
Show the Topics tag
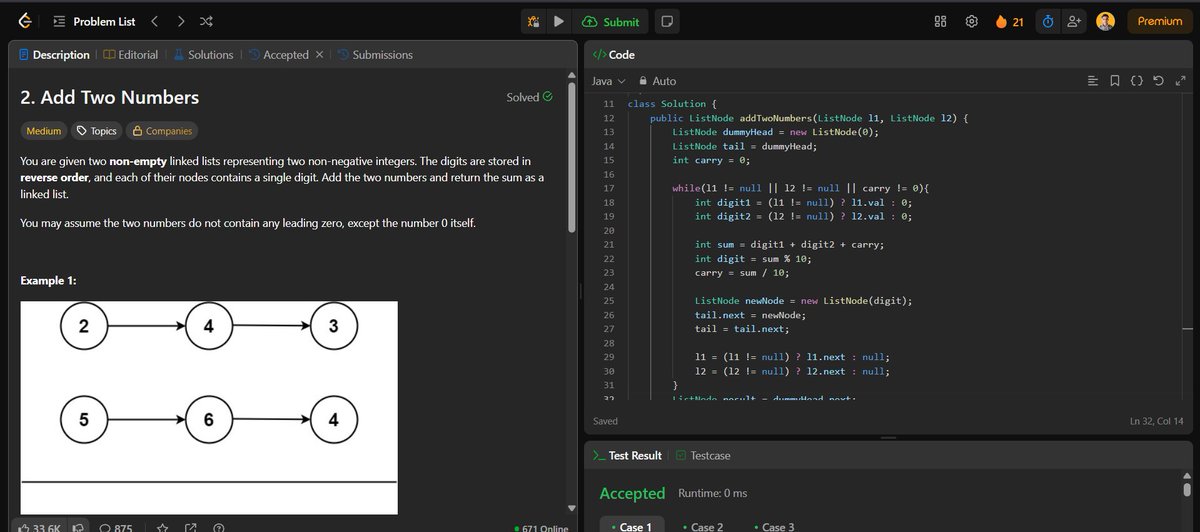pyautogui.click(x=96, y=131)
